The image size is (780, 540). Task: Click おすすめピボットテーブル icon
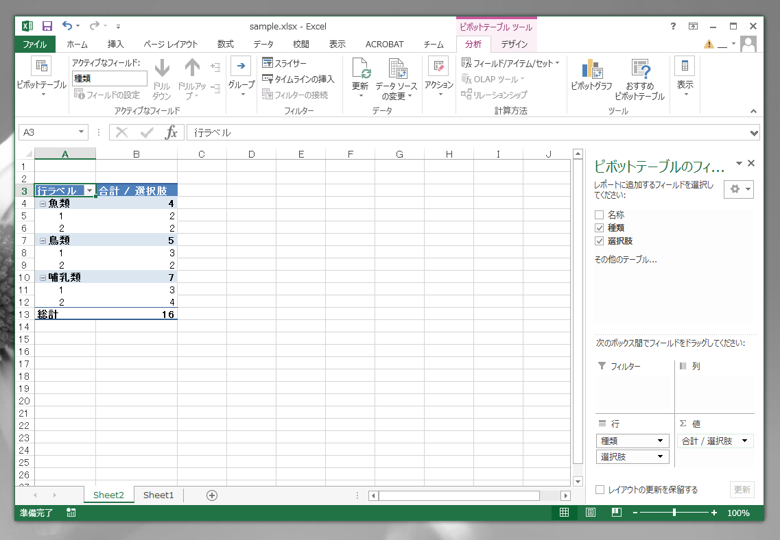tap(640, 69)
